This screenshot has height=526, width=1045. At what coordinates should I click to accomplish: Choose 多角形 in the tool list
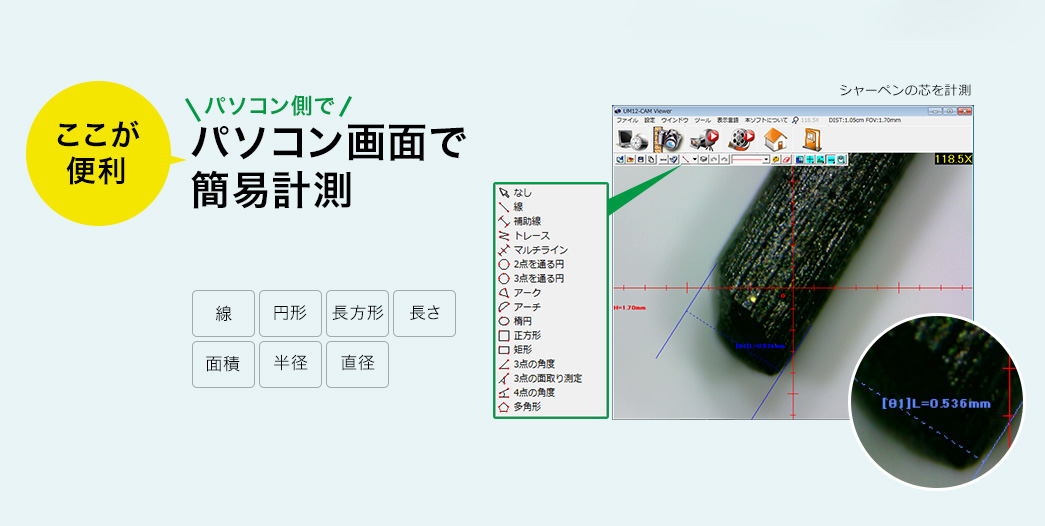pos(527,407)
